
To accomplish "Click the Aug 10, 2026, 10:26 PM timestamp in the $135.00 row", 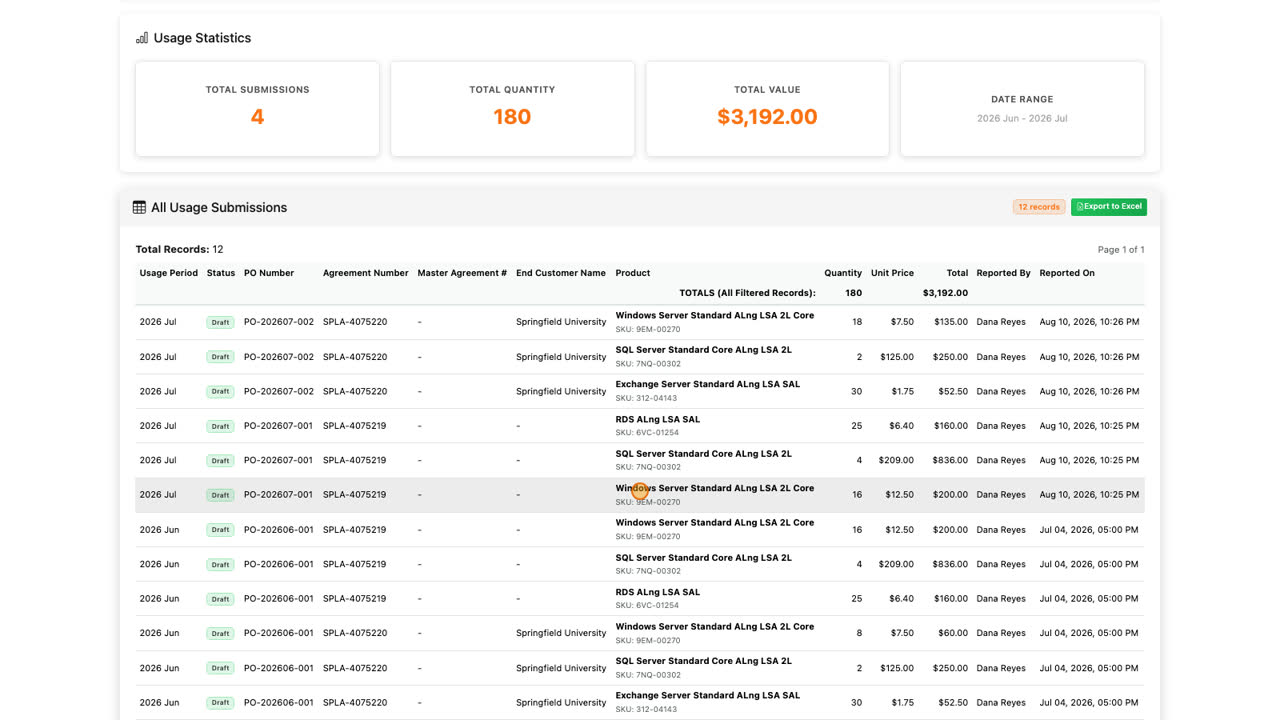I will [x=1089, y=322].
